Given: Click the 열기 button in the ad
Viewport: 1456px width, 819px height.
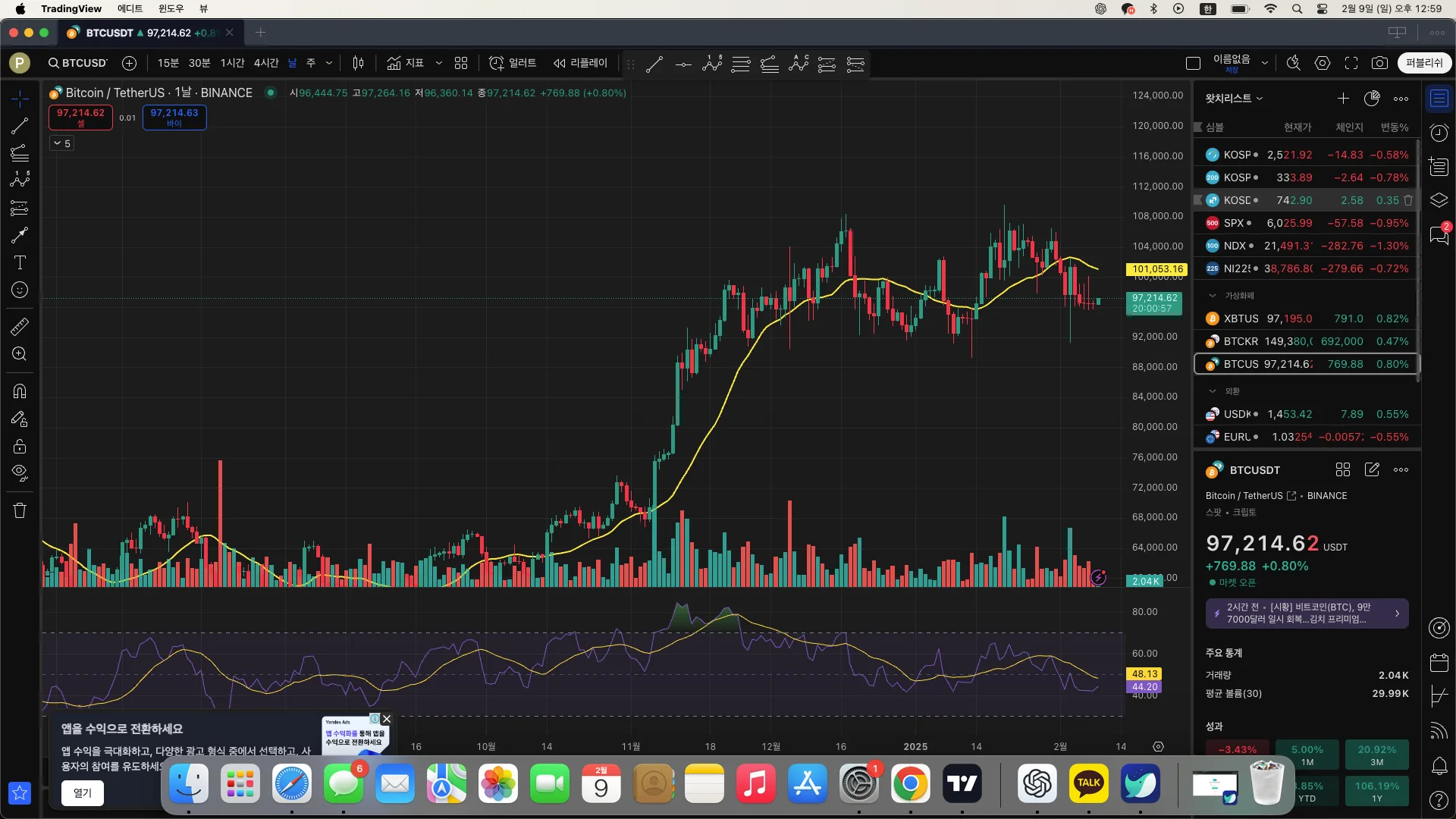Looking at the screenshot, I should pos(82,792).
